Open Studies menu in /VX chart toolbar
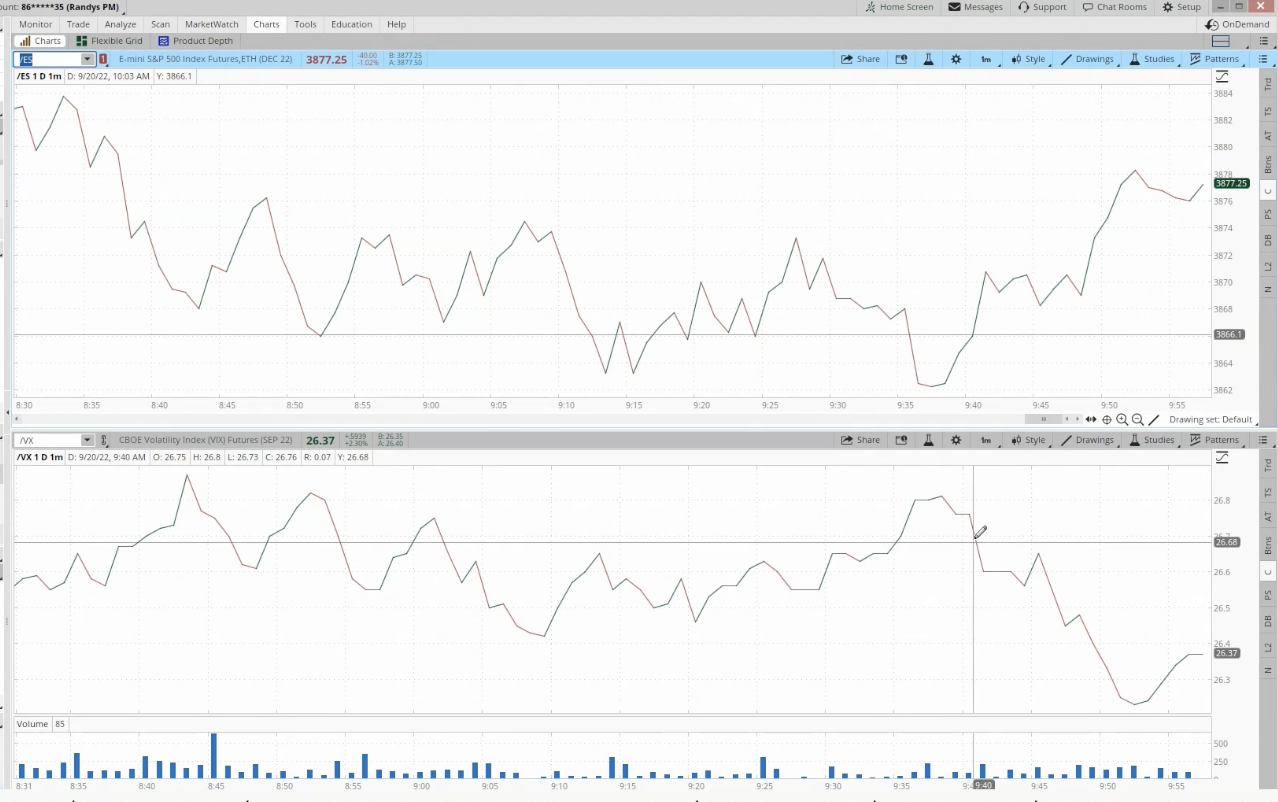Screen dimensions: 1278x802 pos(1152,440)
